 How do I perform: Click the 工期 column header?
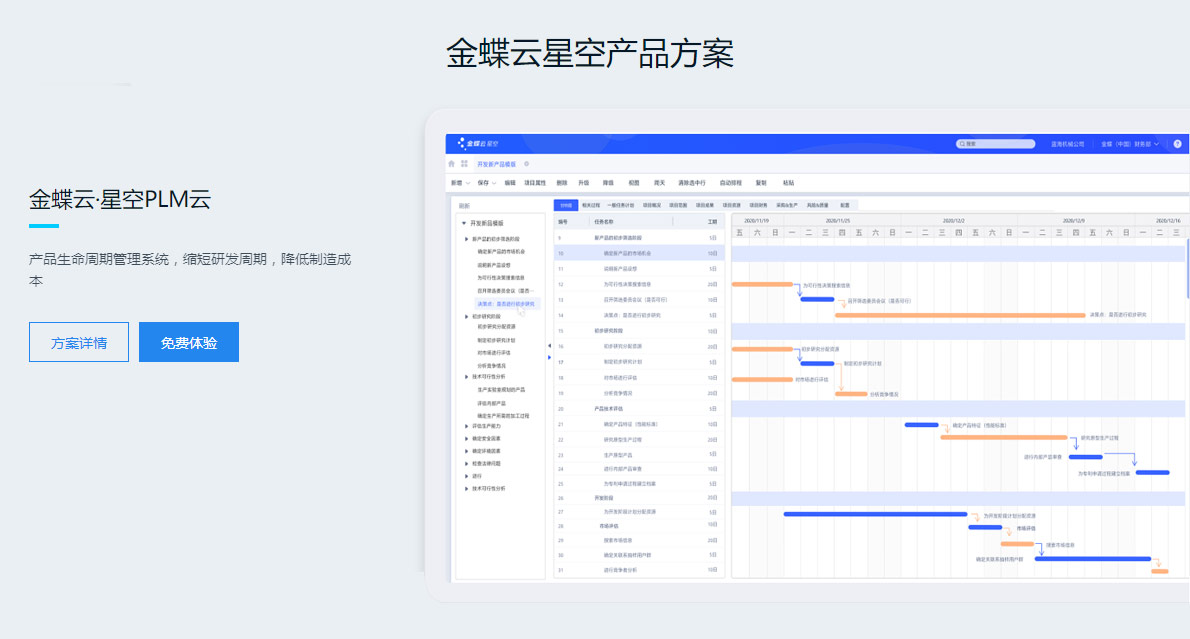tap(712, 222)
